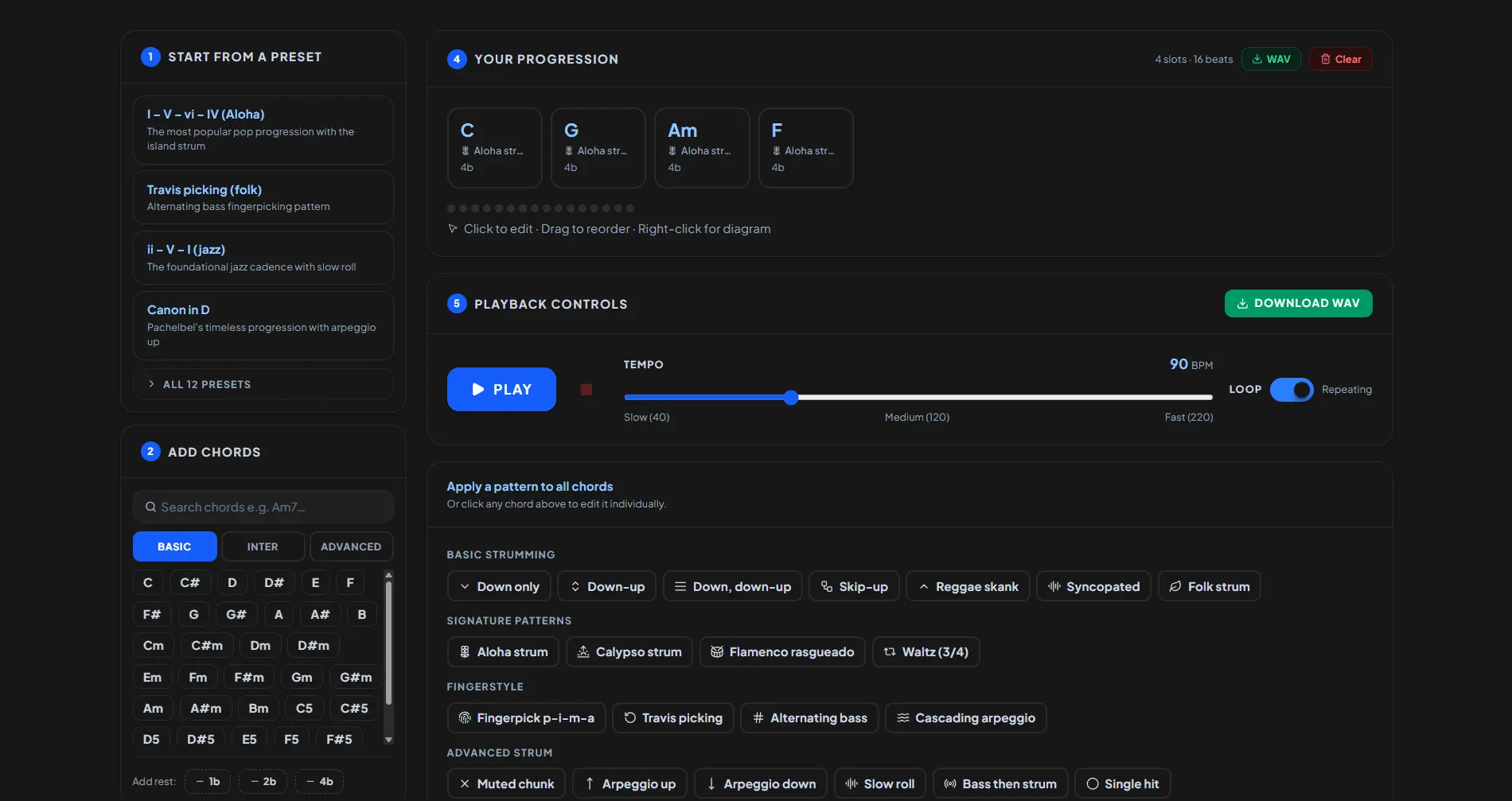This screenshot has height=801, width=1512.
Task: Expand ALL 12 PRESETS list
Action: click(263, 384)
